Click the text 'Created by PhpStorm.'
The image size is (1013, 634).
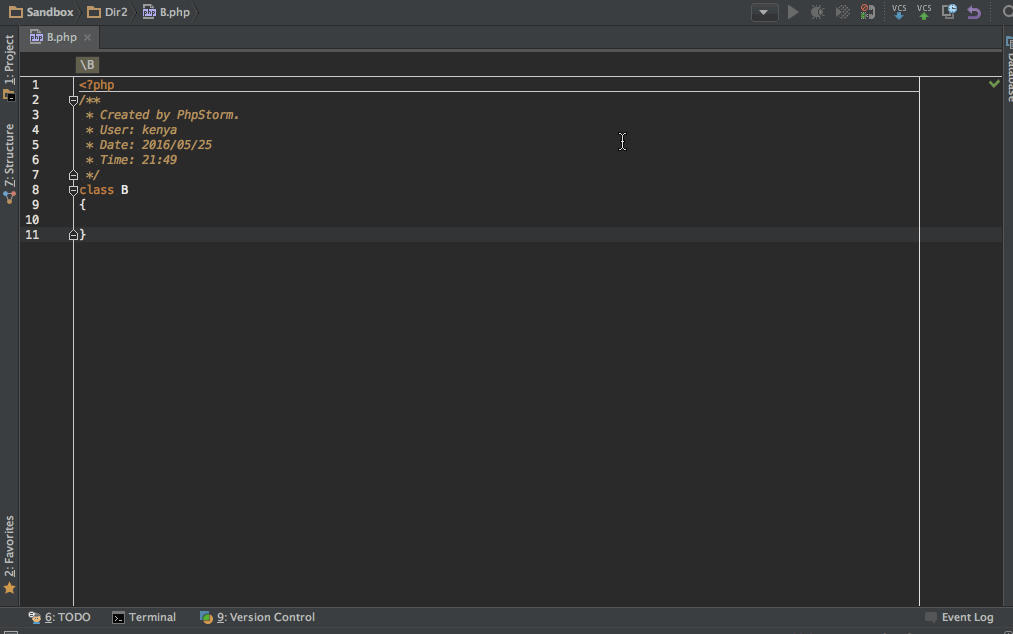(x=169, y=115)
